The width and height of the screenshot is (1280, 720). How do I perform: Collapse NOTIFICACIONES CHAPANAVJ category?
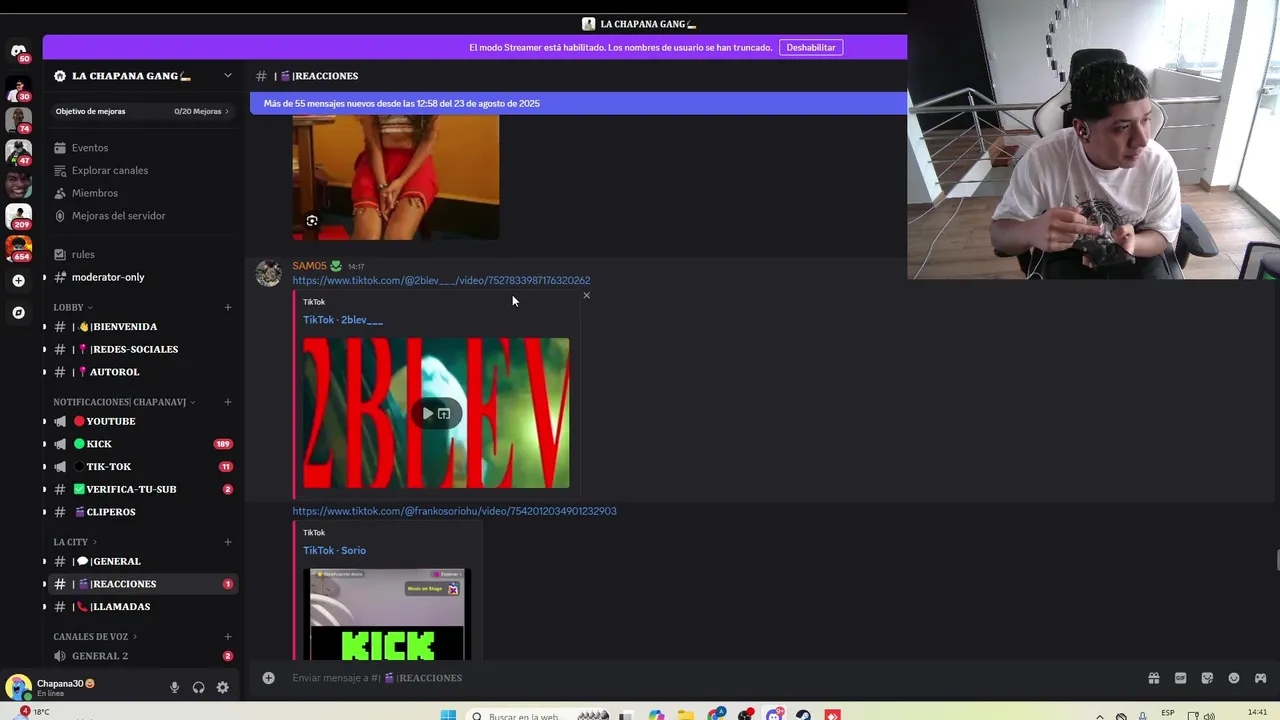124,402
